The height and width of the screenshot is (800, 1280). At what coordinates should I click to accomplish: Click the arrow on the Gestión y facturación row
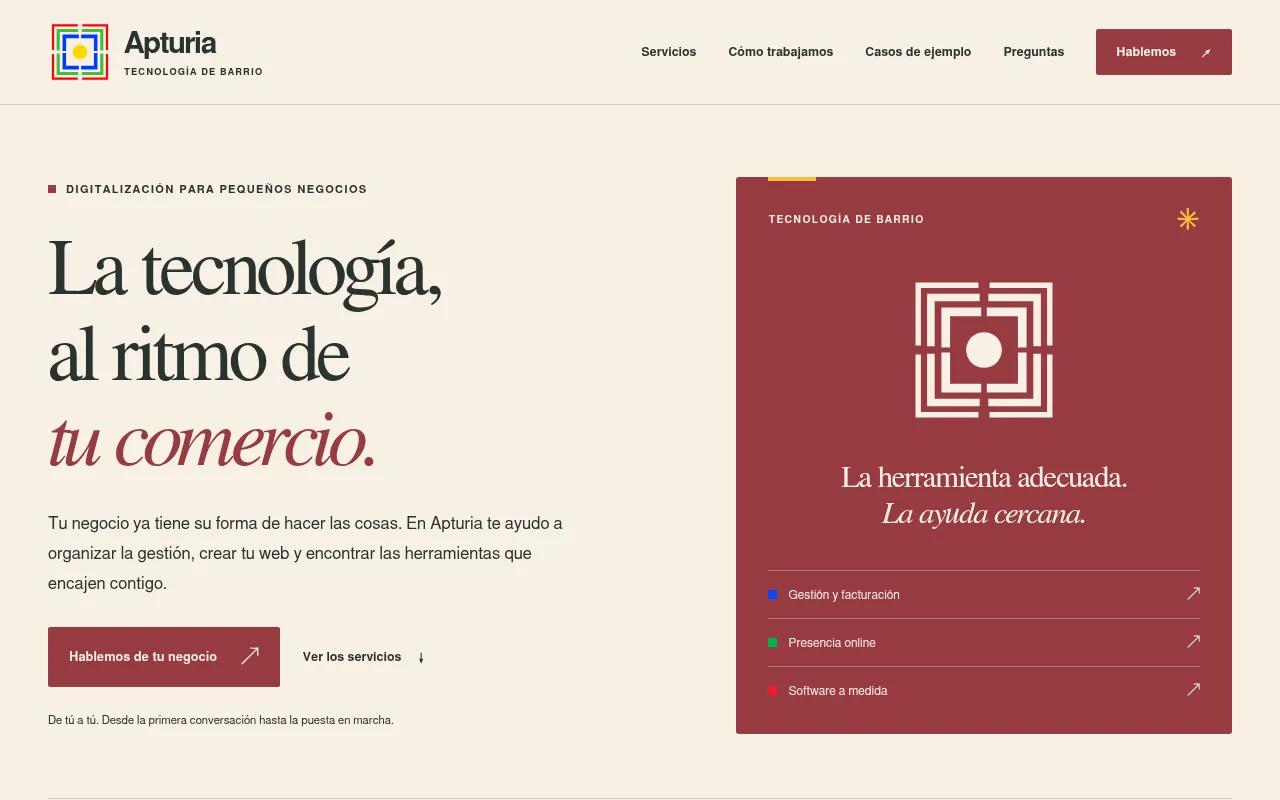[1193, 594]
